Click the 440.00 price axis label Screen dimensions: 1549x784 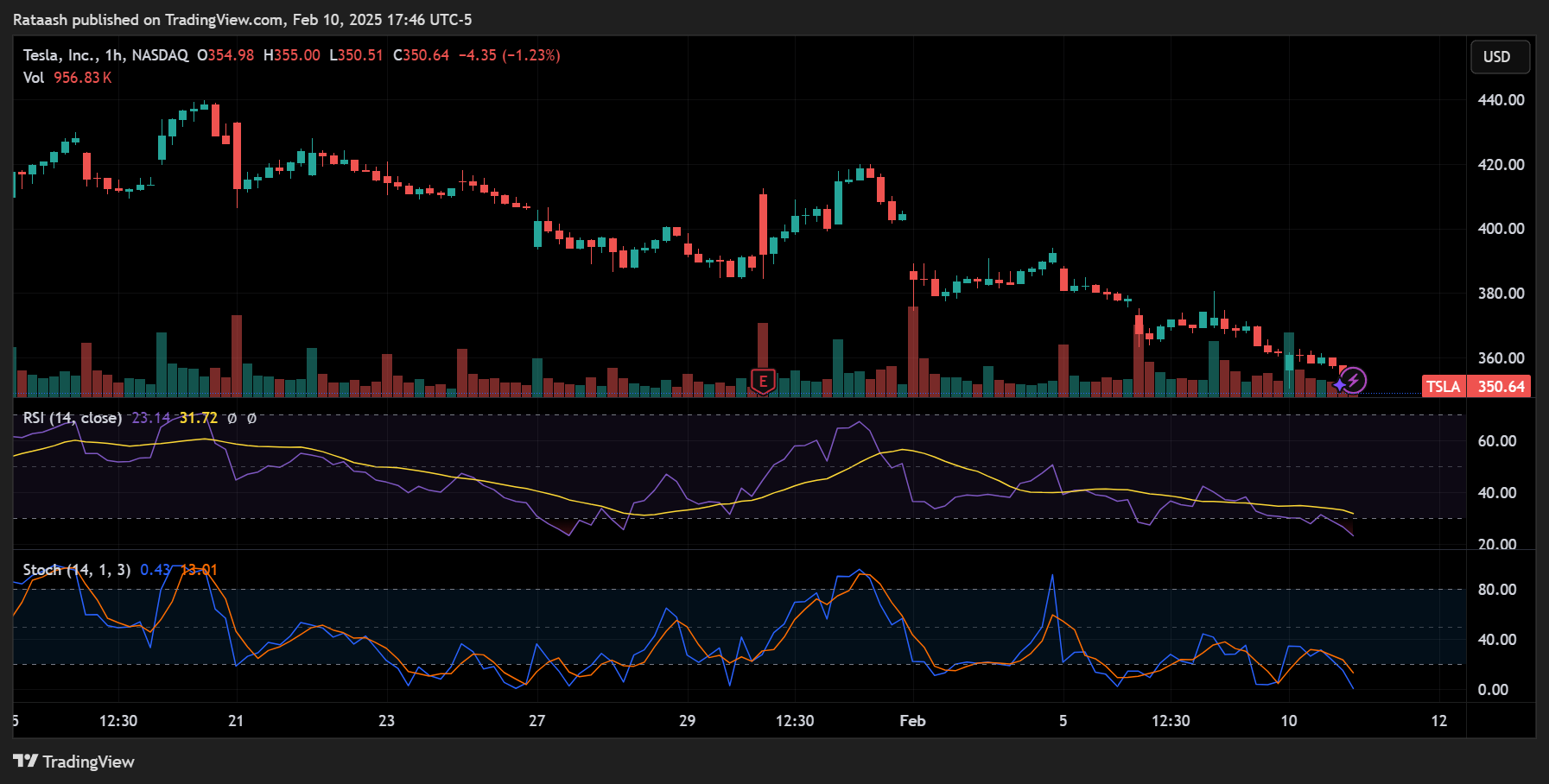coord(1501,100)
